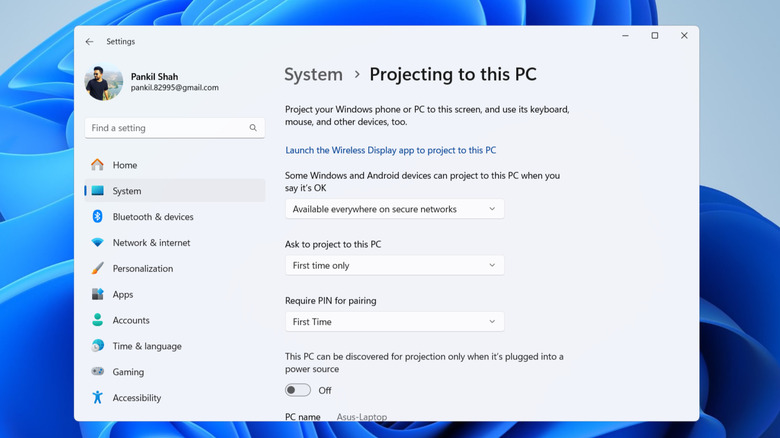
Task: Expand the 'First time only' dropdown
Action: click(394, 266)
